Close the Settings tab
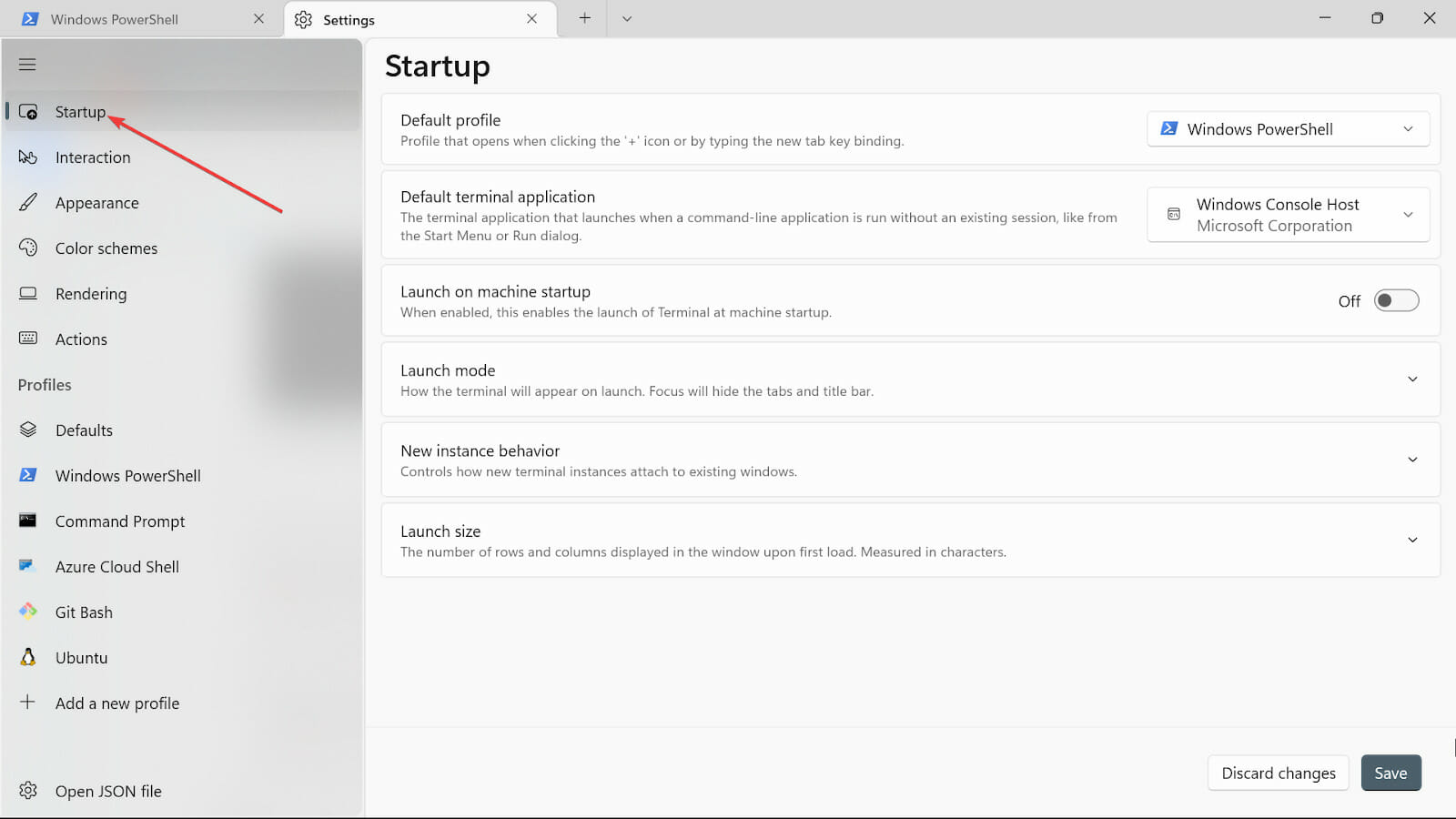The height and width of the screenshot is (819, 1456). 531,19
